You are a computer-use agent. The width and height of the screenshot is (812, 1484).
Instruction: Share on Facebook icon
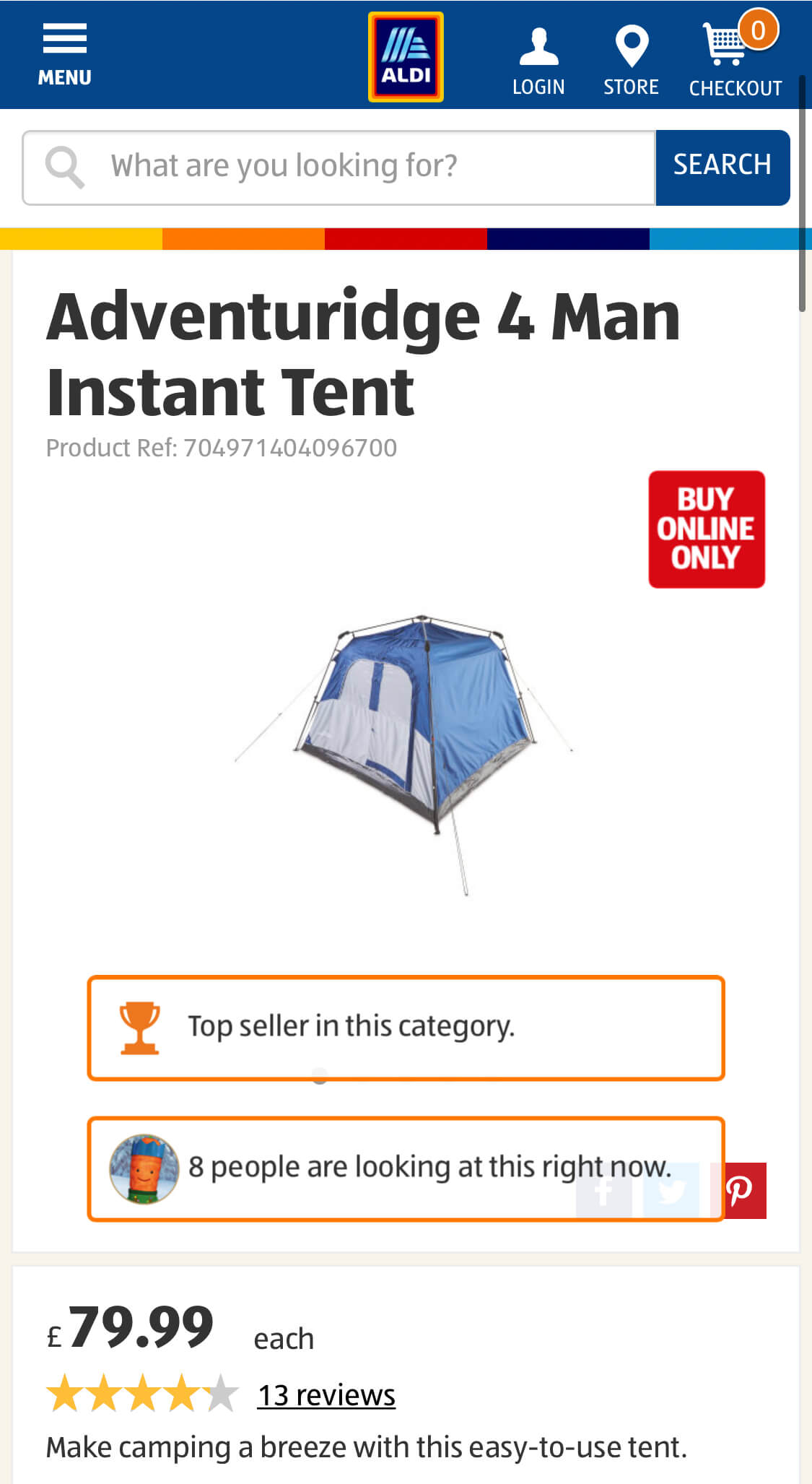coord(604,1190)
